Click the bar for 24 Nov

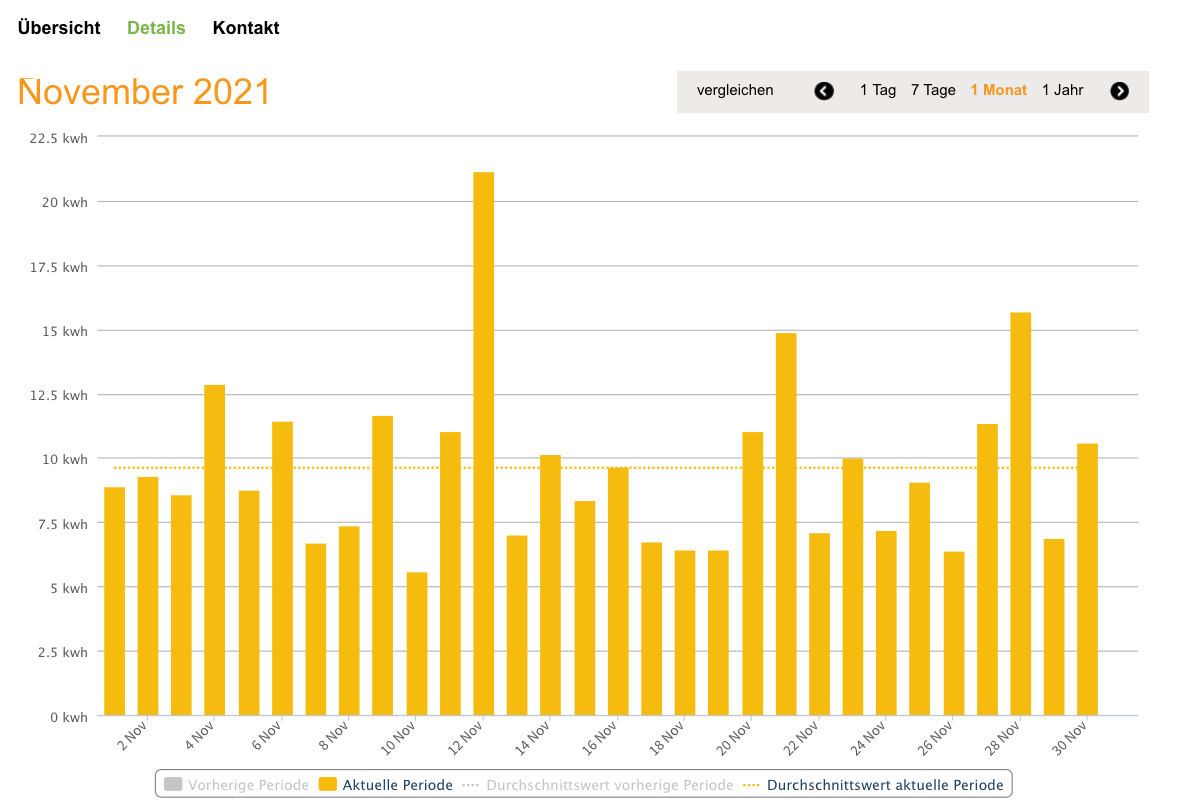click(x=886, y=624)
